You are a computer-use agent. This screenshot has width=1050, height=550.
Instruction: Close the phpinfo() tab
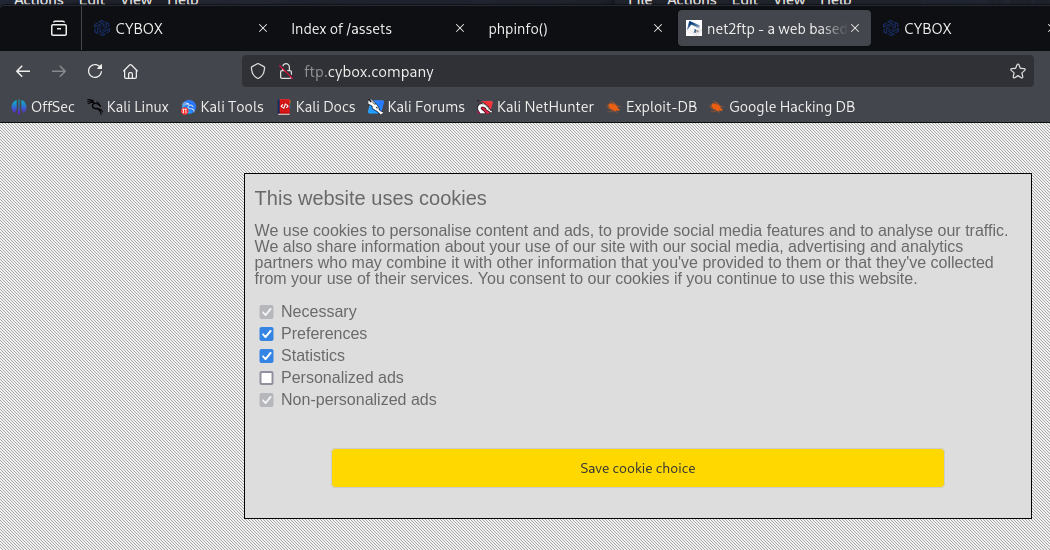coord(658,29)
